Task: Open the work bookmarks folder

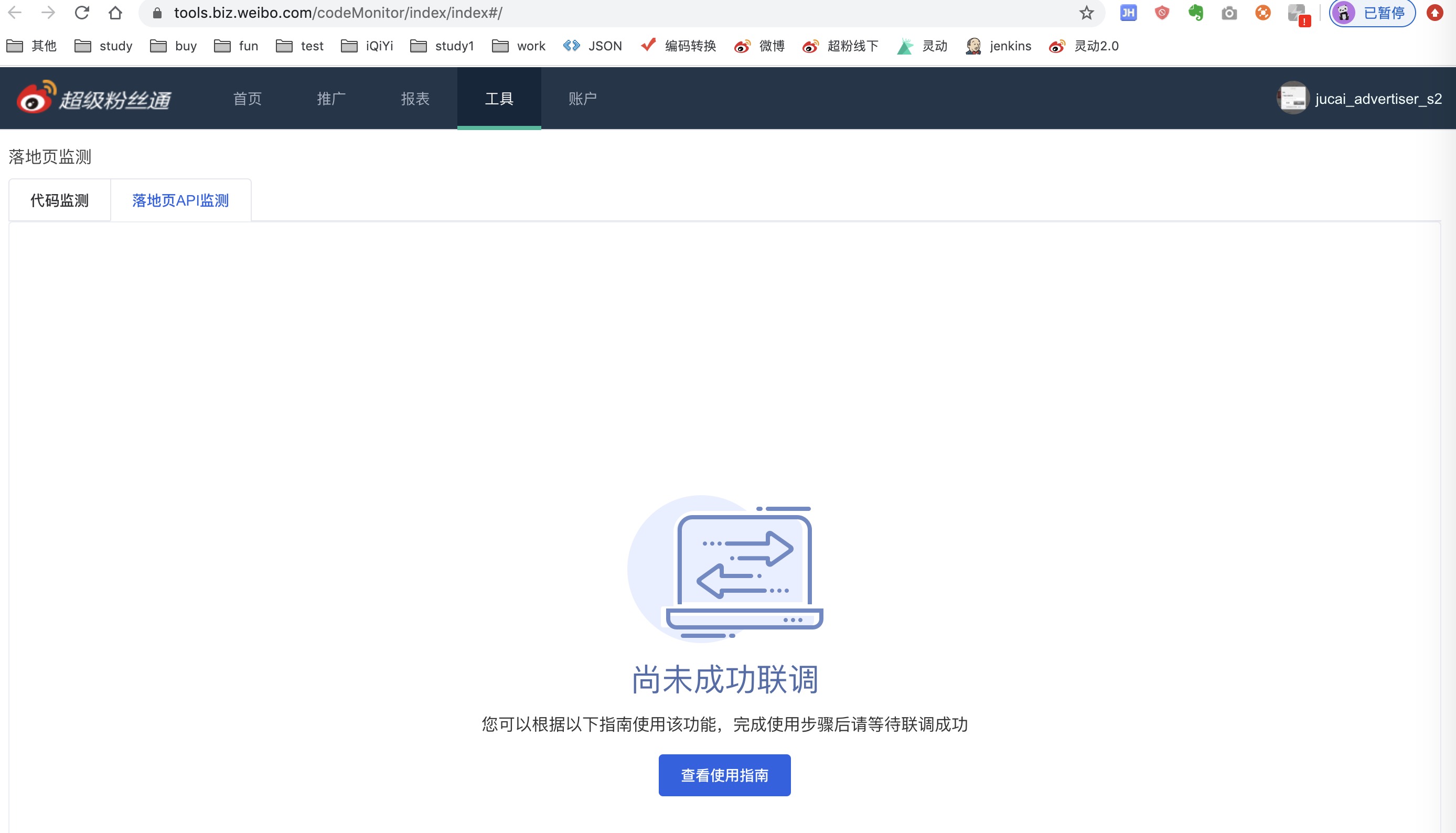Action: tap(519, 46)
